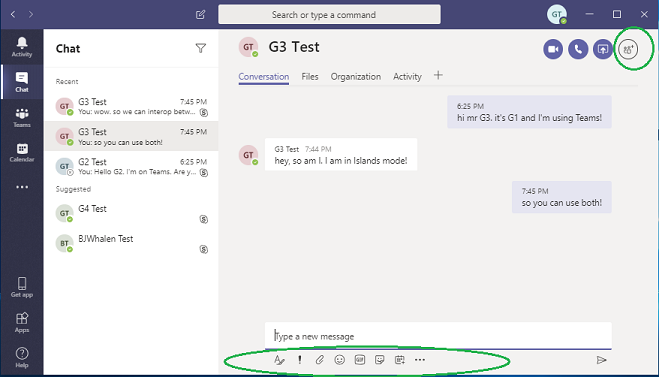This screenshot has height=377, width=659.
Task: Click the Skype icon next to G4 Test
Action: point(204,219)
